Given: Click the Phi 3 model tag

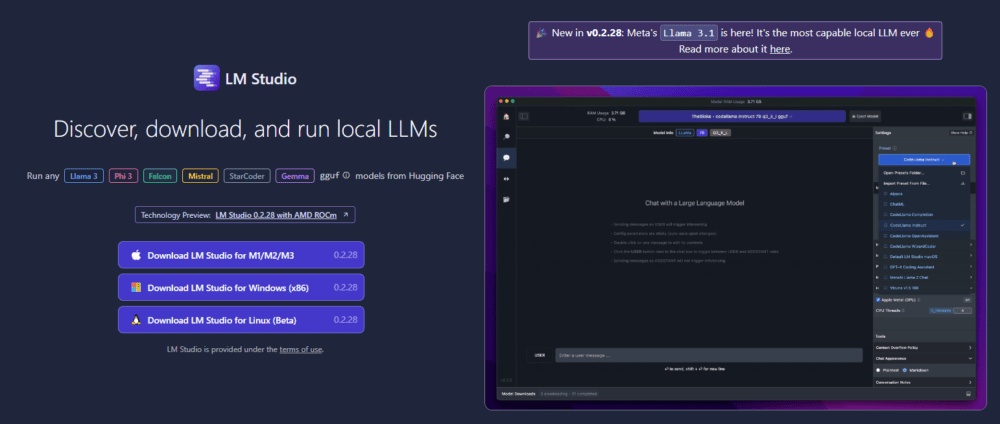Looking at the screenshot, I should coord(124,176).
